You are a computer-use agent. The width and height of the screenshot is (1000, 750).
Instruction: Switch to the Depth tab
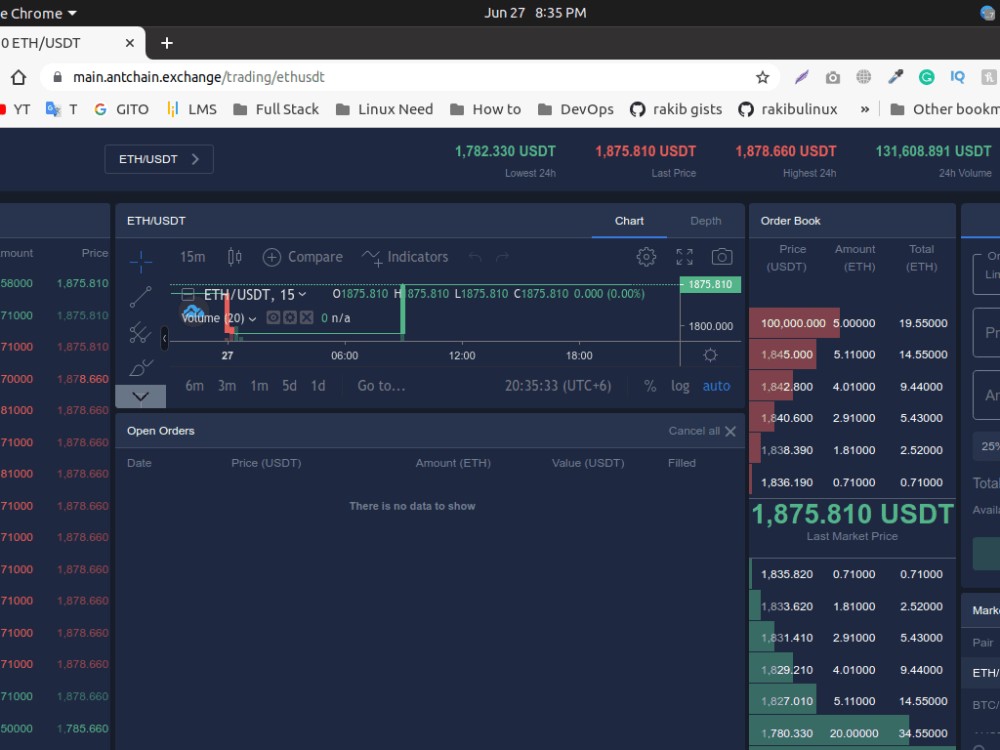point(706,221)
